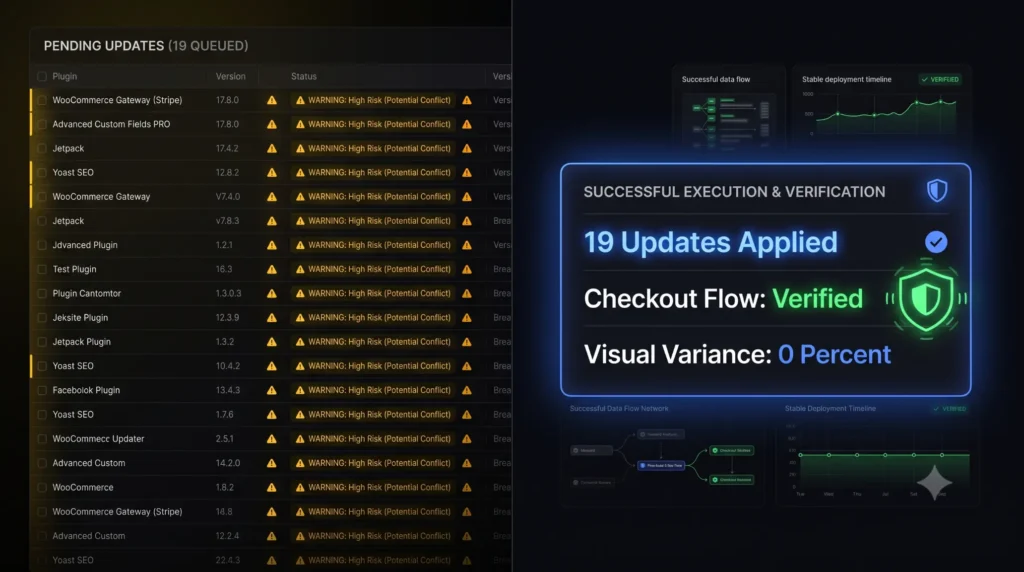Click glowing green shield beside Checkout Flow
The width and height of the screenshot is (1024, 572).
click(926, 299)
